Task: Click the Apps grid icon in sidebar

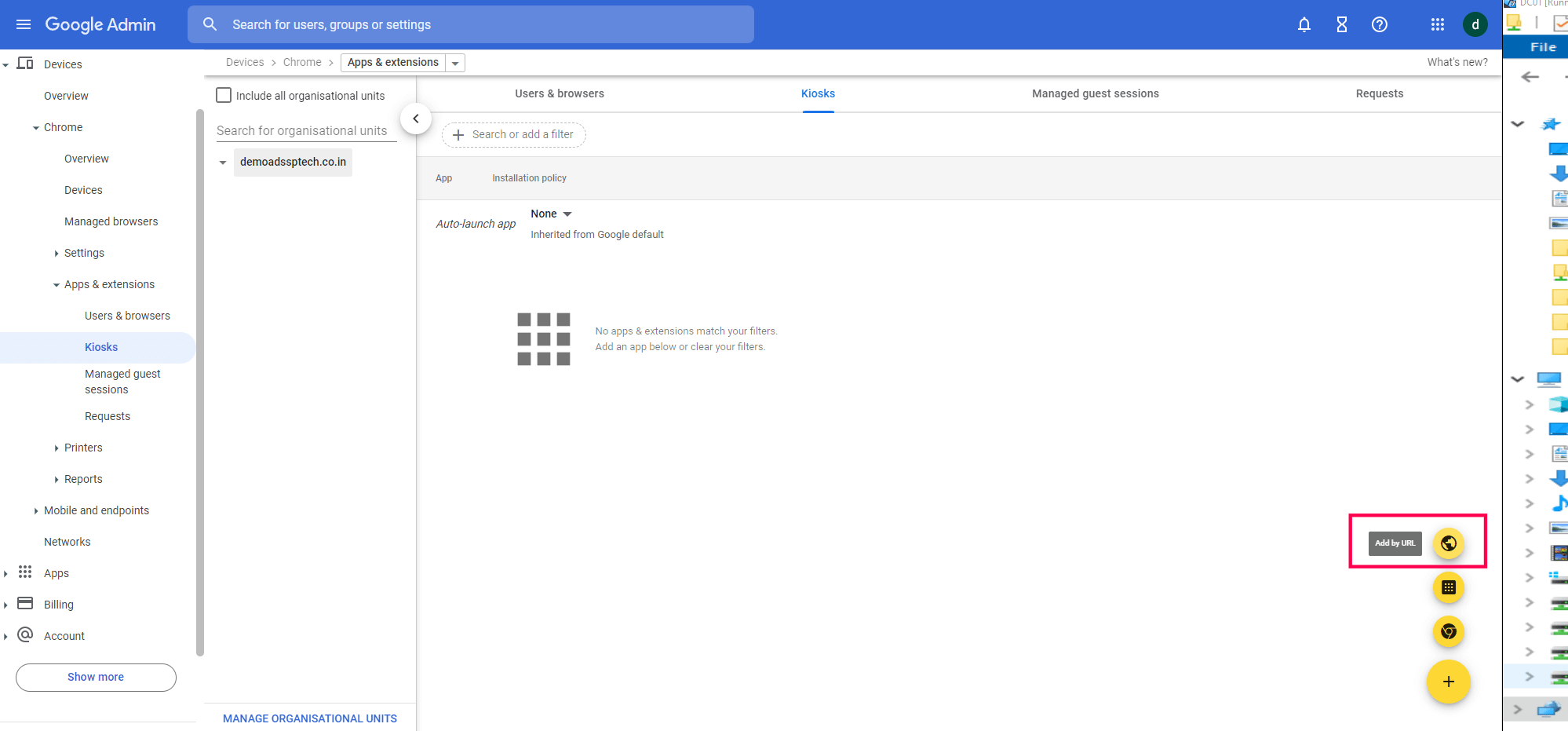Action: coord(25,572)
